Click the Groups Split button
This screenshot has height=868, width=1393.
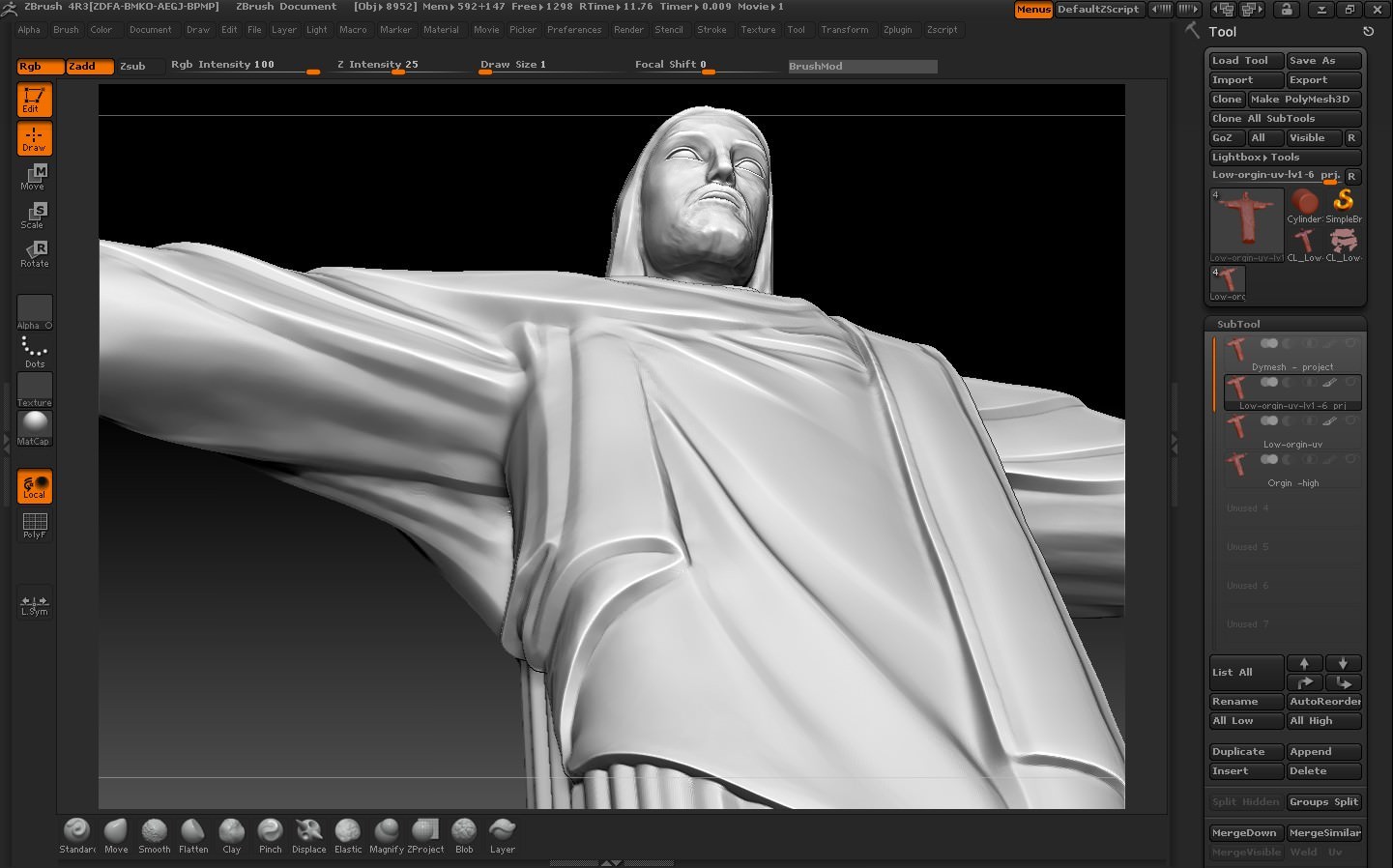[x=1323, y=802]
